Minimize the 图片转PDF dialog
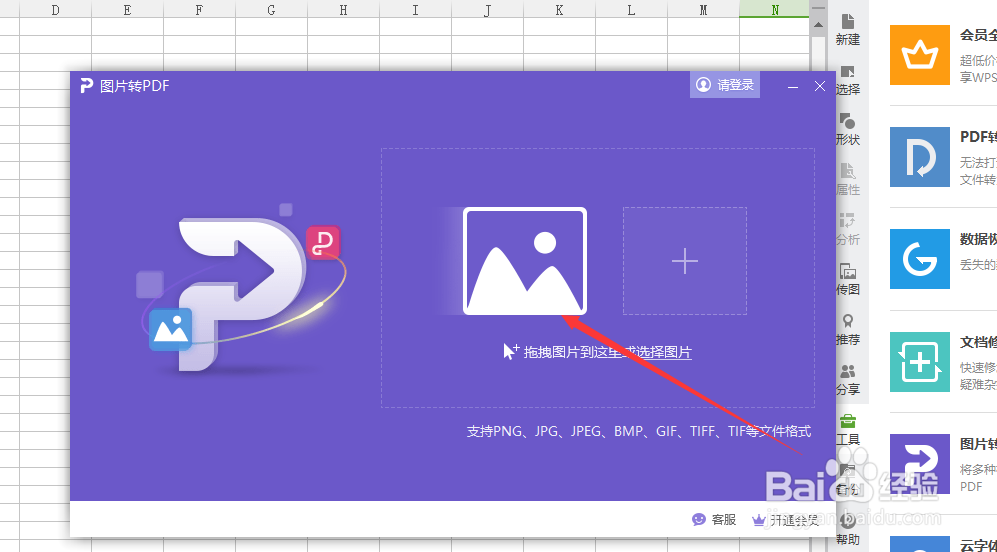This screenshot has height=552, width=997. point(793,86)
